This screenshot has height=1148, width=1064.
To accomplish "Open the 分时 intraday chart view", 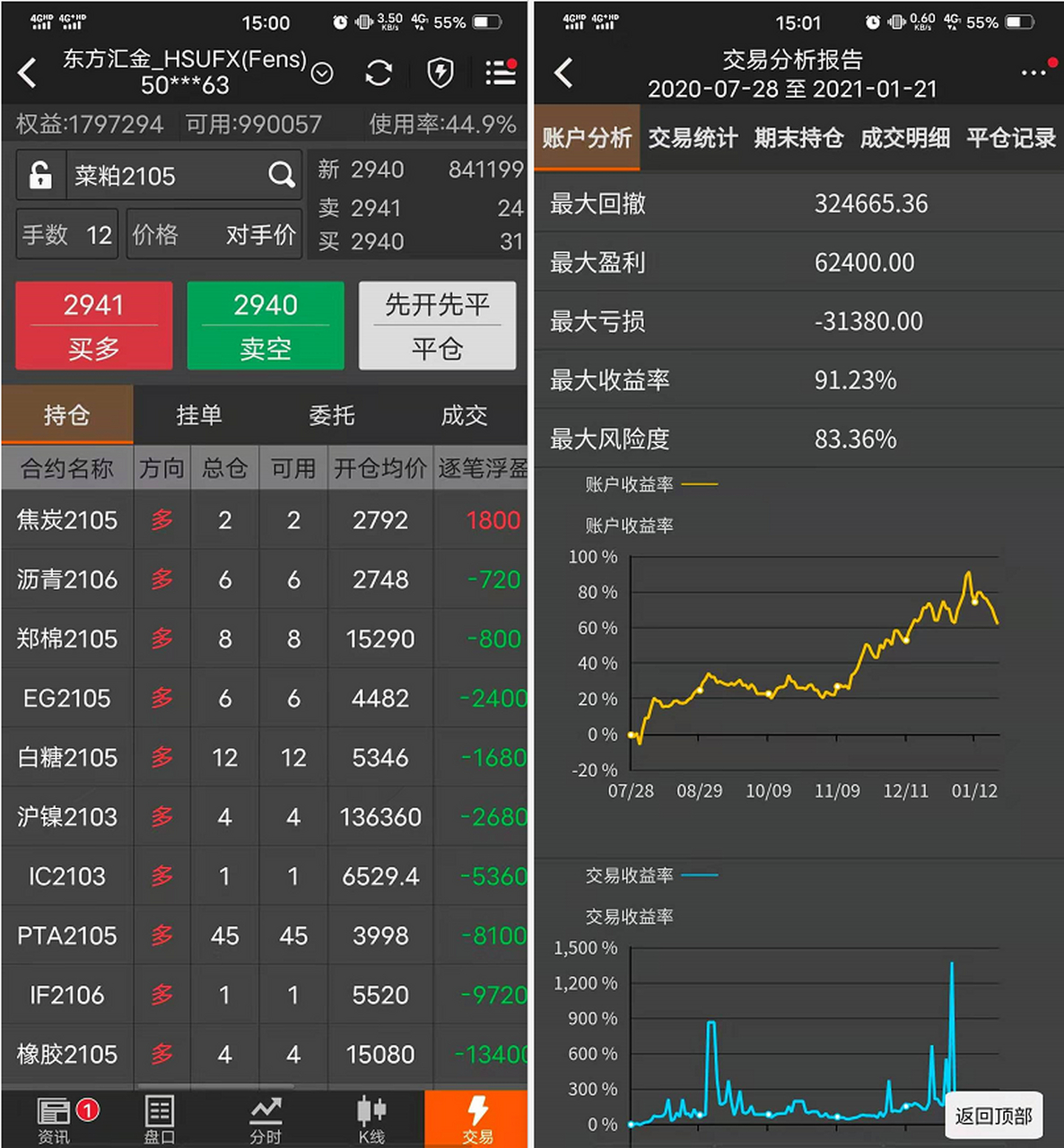I will click(266, 1117).
